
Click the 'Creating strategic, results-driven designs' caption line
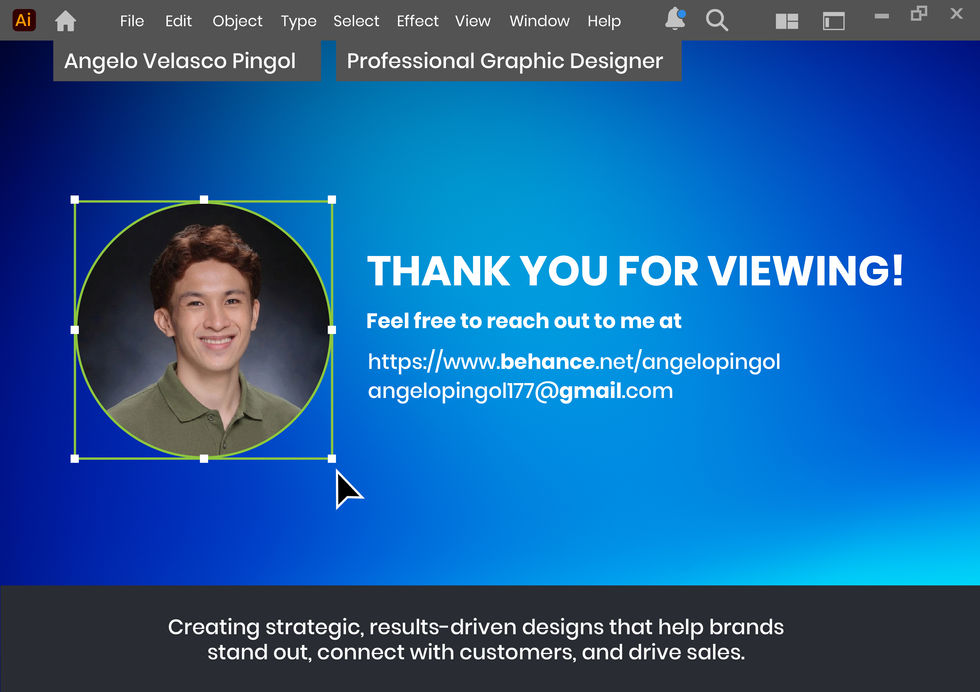tap(476, 627)
